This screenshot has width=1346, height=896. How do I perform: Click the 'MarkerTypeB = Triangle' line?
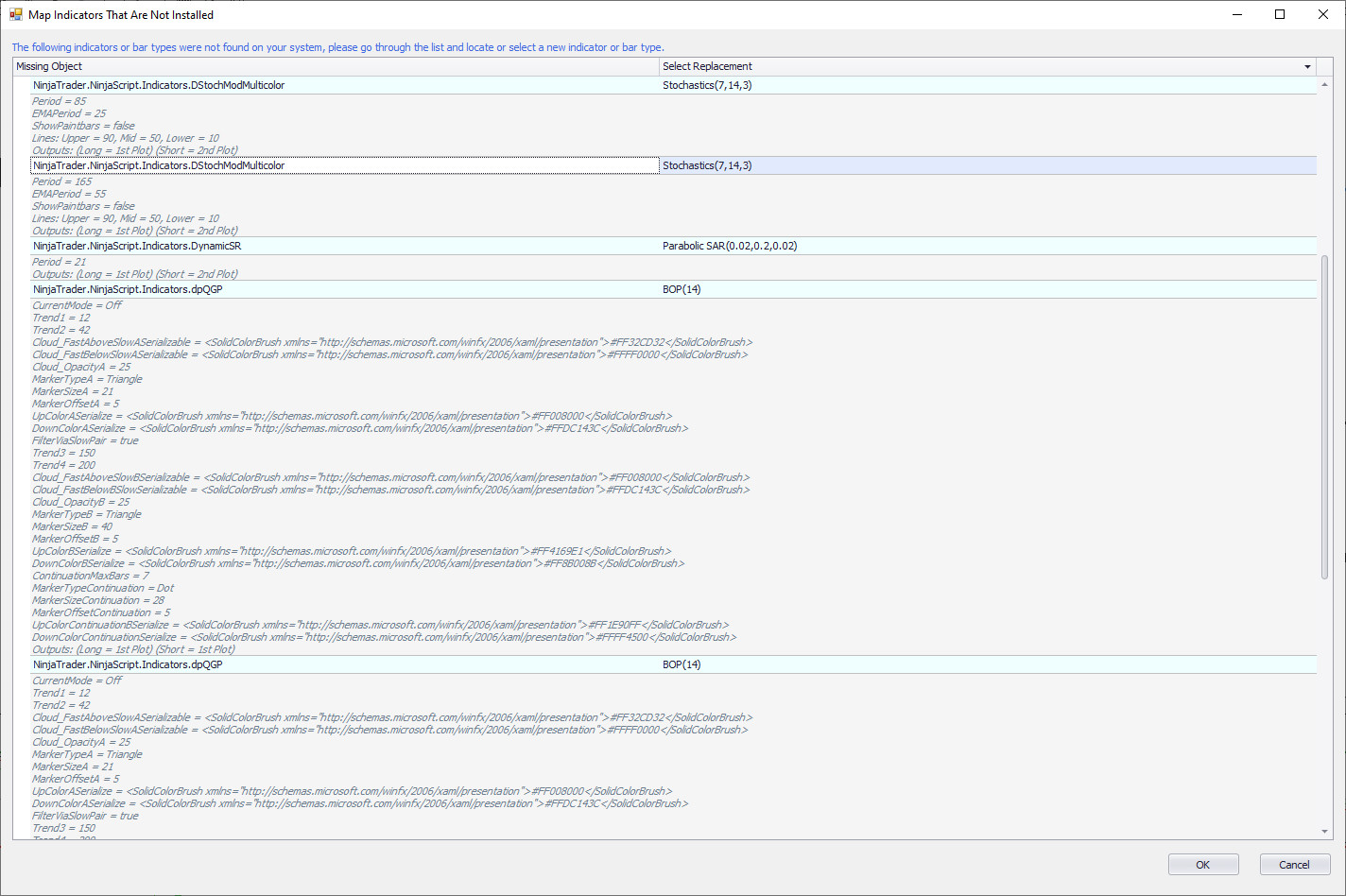click(x=87, y=514)
